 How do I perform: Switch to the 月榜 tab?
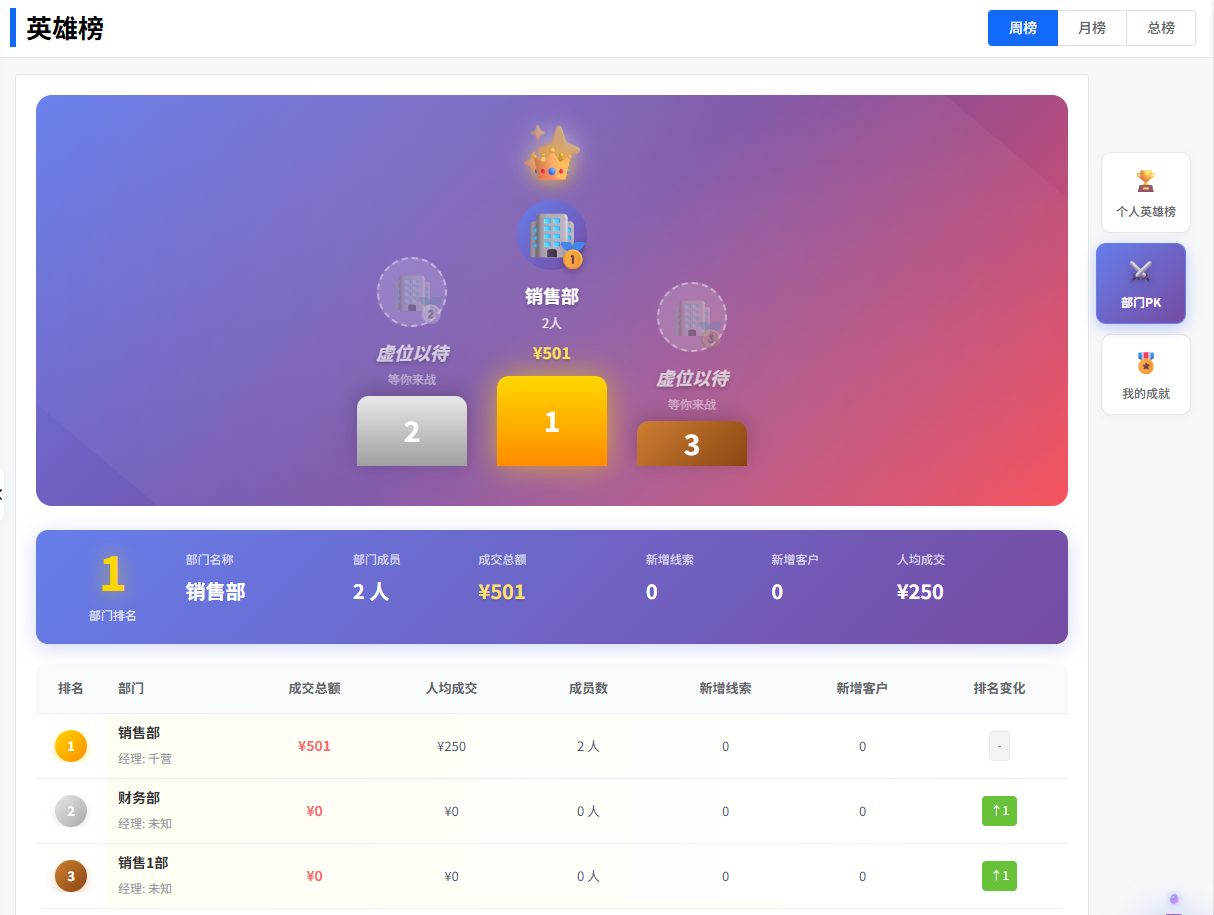tap(1091, 28)
